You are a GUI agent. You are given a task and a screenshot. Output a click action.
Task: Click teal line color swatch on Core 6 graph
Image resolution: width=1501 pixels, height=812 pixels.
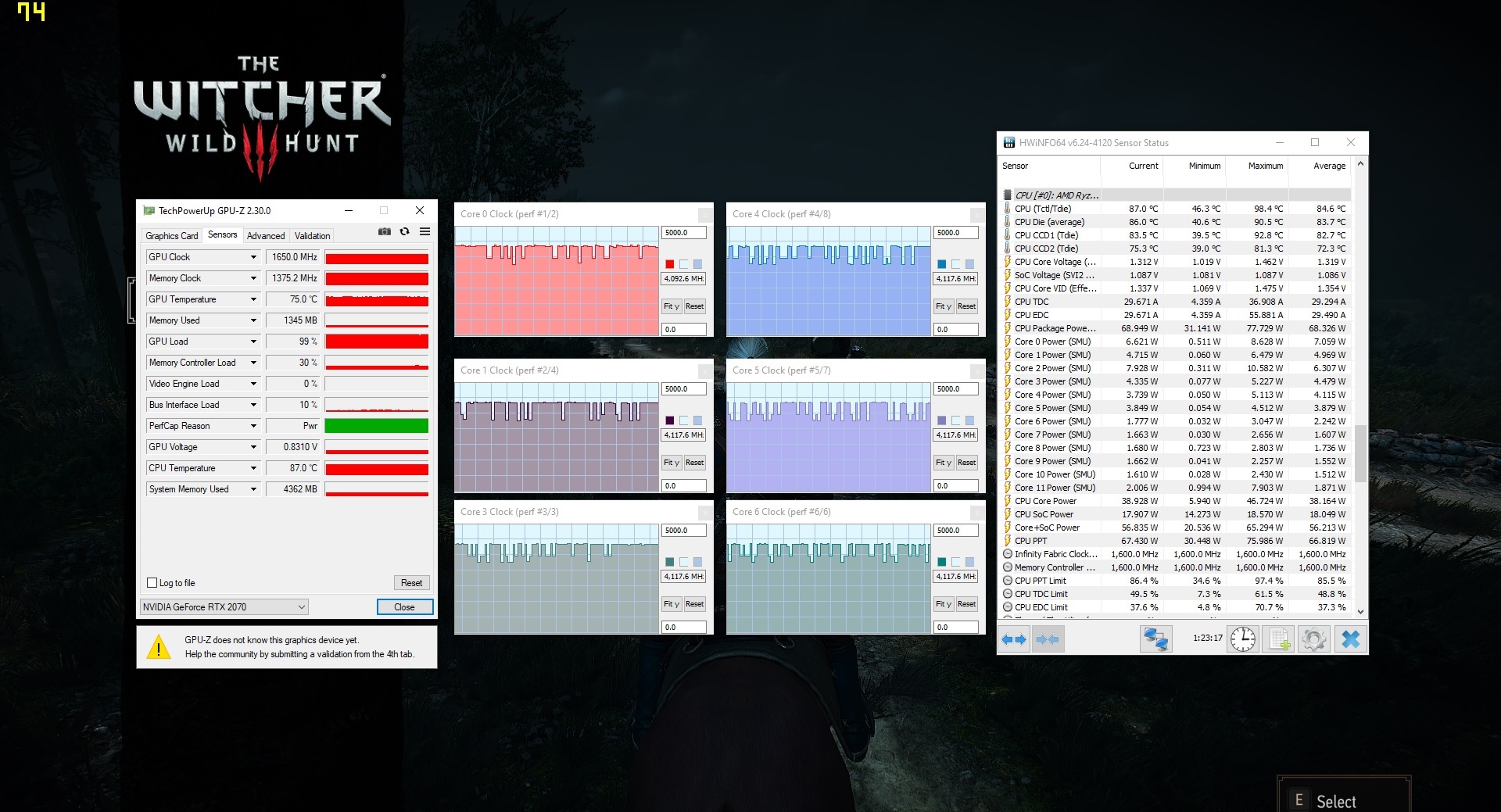pos(942,562)
